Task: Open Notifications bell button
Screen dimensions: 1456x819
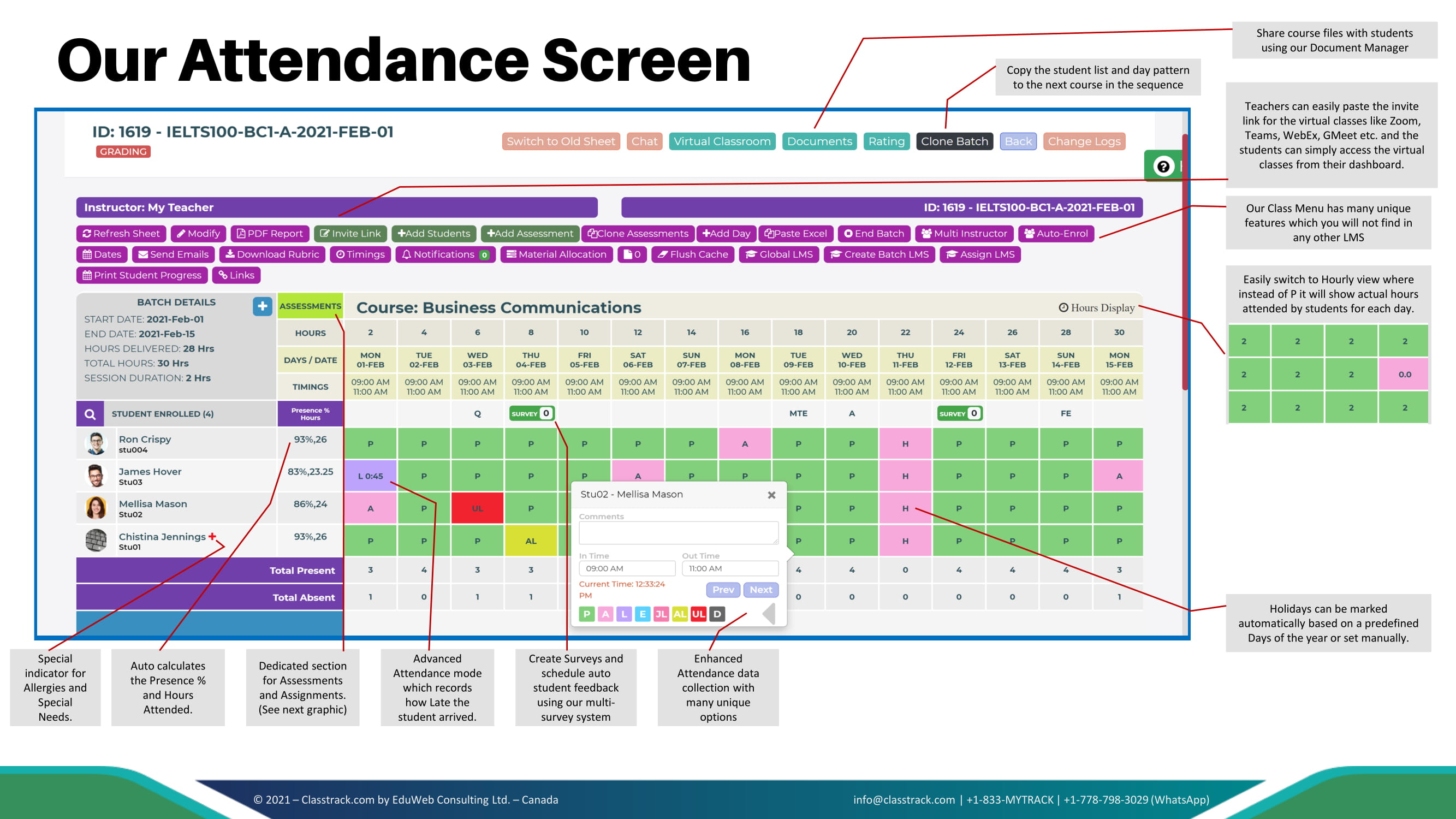Action: 445,254
